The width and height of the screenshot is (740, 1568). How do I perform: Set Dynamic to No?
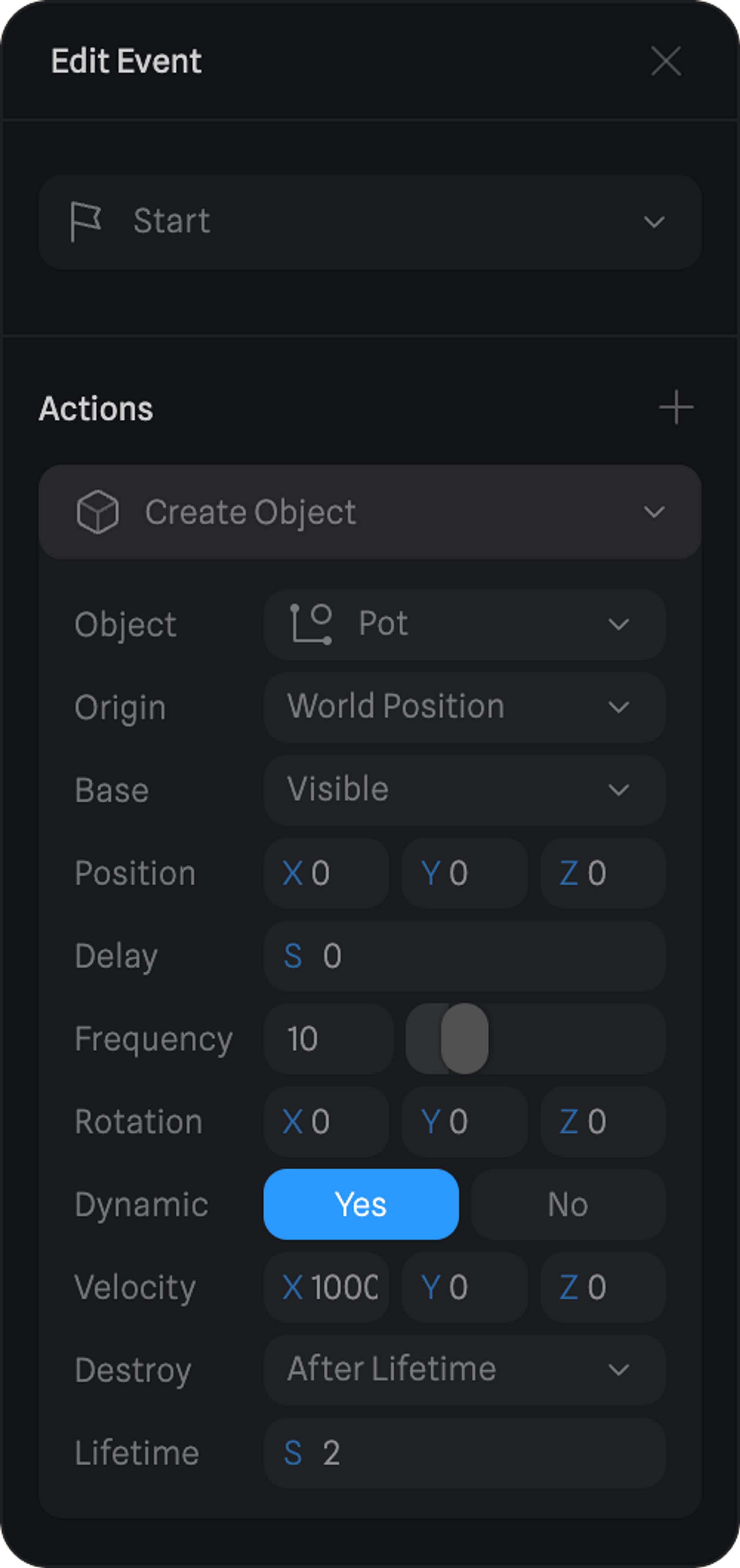click(x=568, y=1204)
